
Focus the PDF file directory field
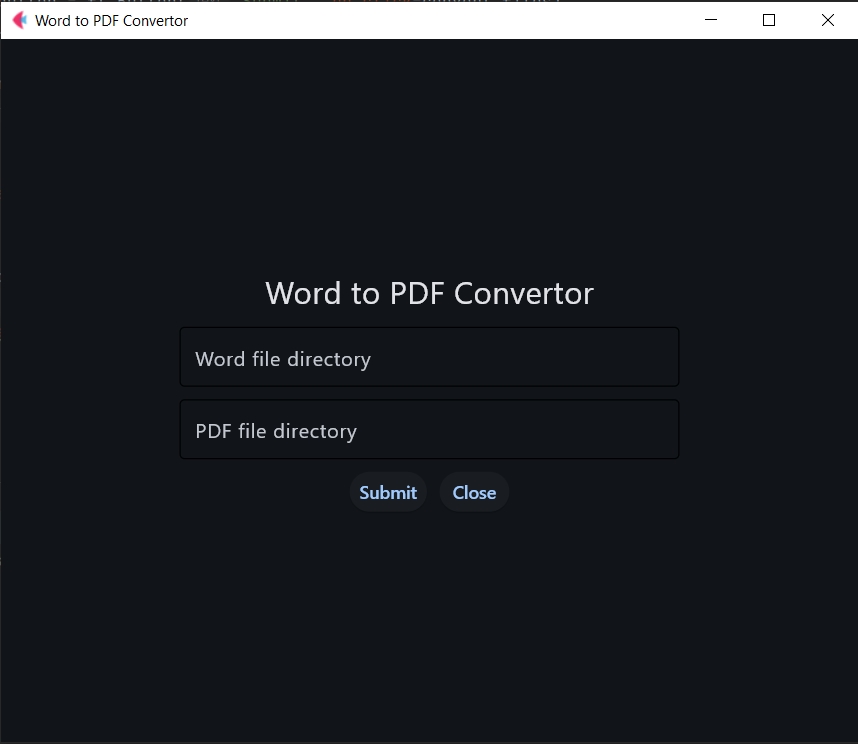coord(429,430)
